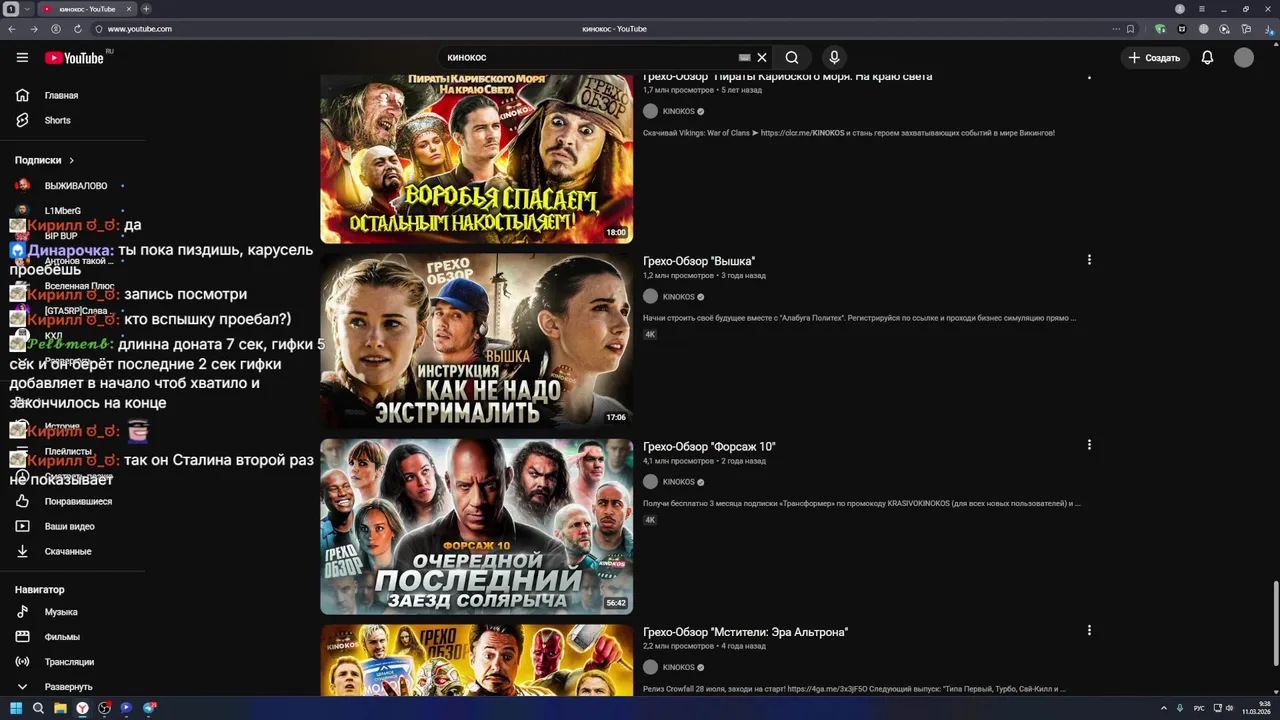
Task: Open more options for the Вышка video
Action: tap(1089, 260)
